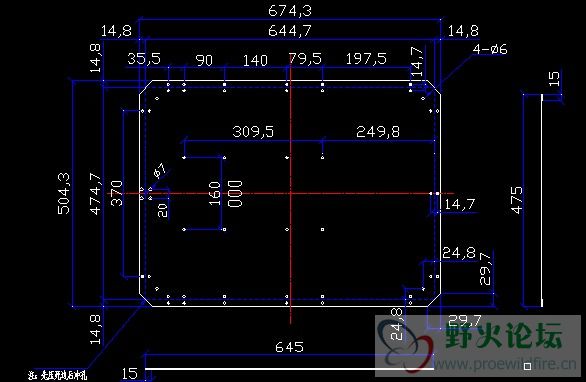586x382 pixels.
Task: Open the www.proewildfire.cn watermark link
Action: [505, 363]
